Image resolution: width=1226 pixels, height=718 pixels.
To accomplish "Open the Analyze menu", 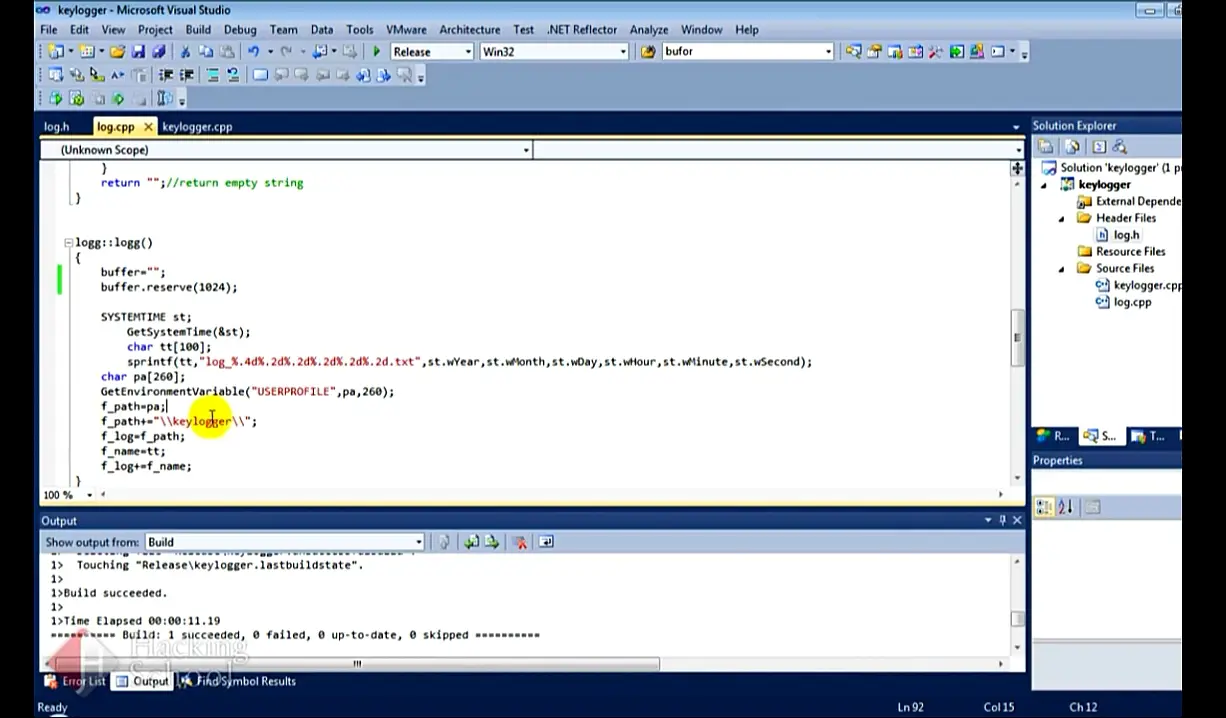I will point(649,29).
